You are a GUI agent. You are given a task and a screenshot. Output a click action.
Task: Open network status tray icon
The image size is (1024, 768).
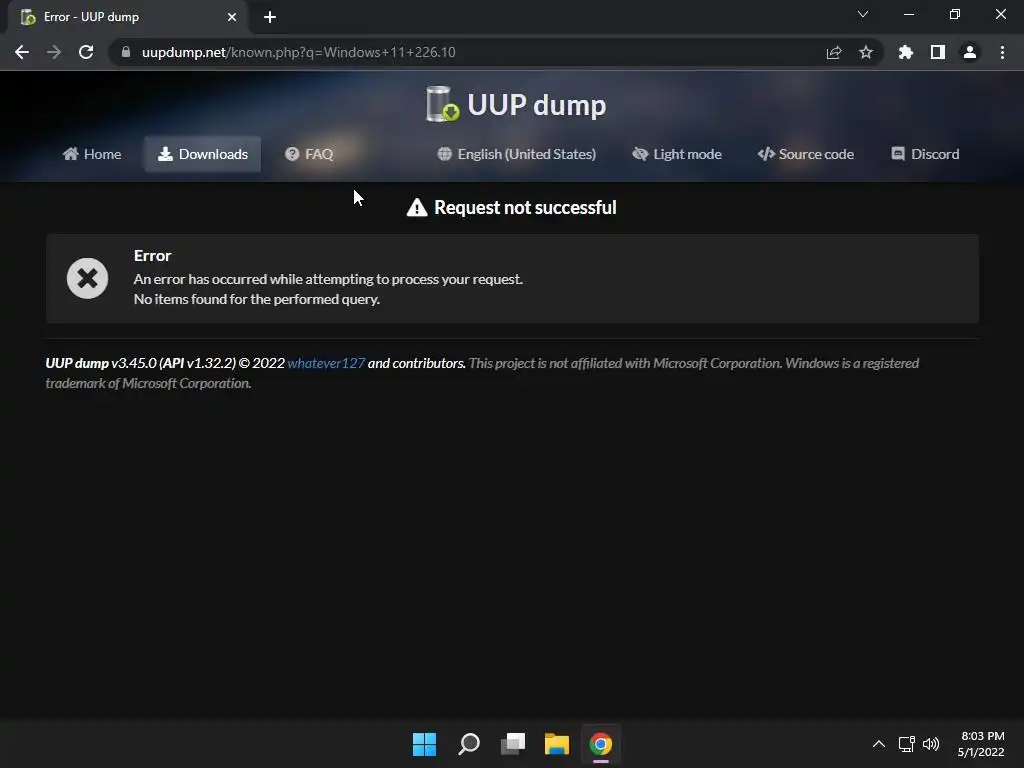point(906,744)
